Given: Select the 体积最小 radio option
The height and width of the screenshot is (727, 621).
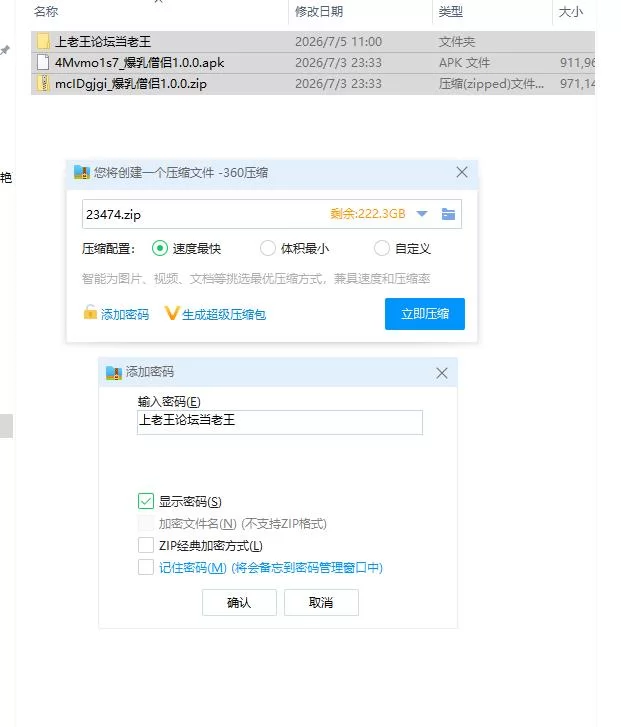Looking at the screenshot, I should (x=268, y=249).
